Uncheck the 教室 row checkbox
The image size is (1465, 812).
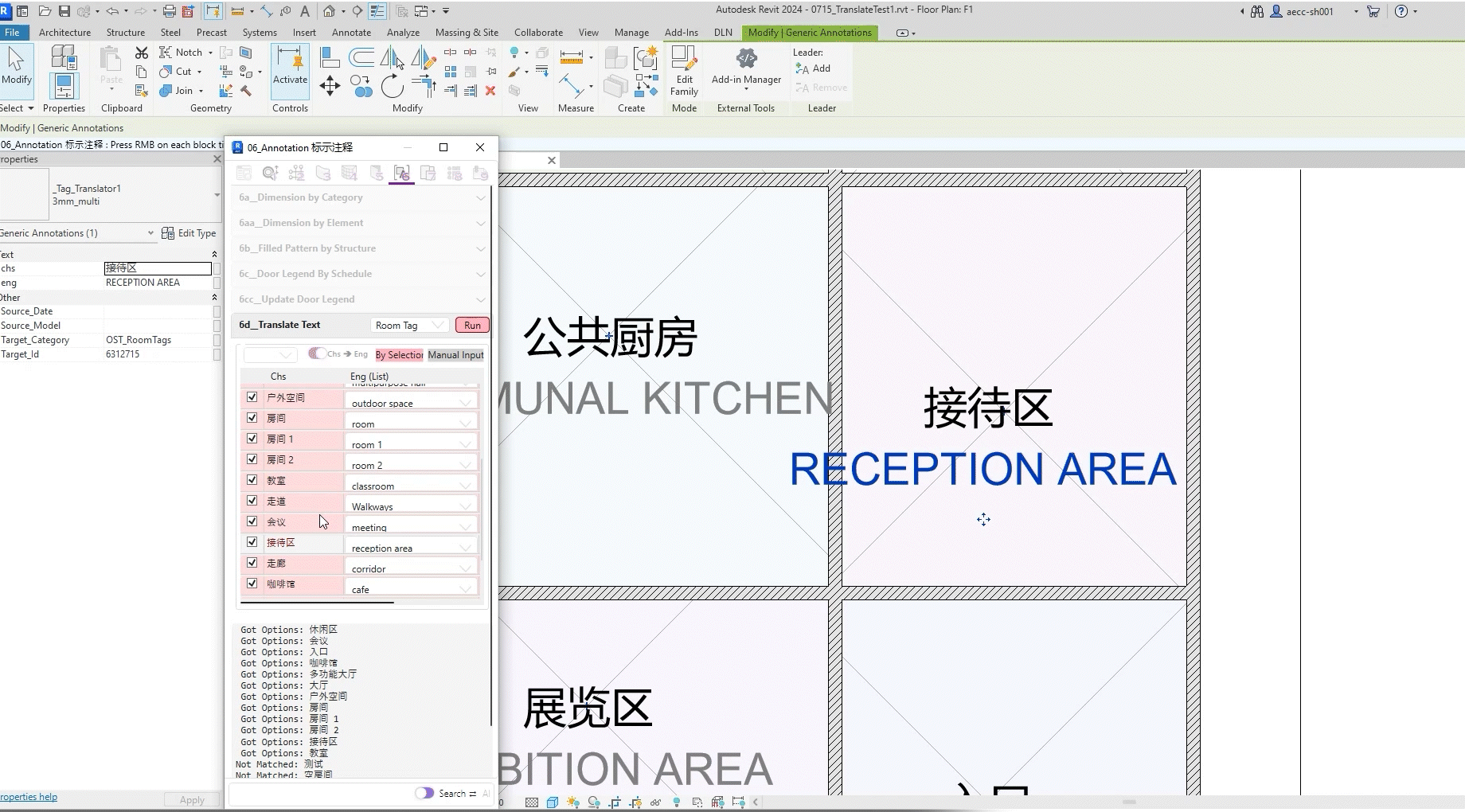click(252, 479)
